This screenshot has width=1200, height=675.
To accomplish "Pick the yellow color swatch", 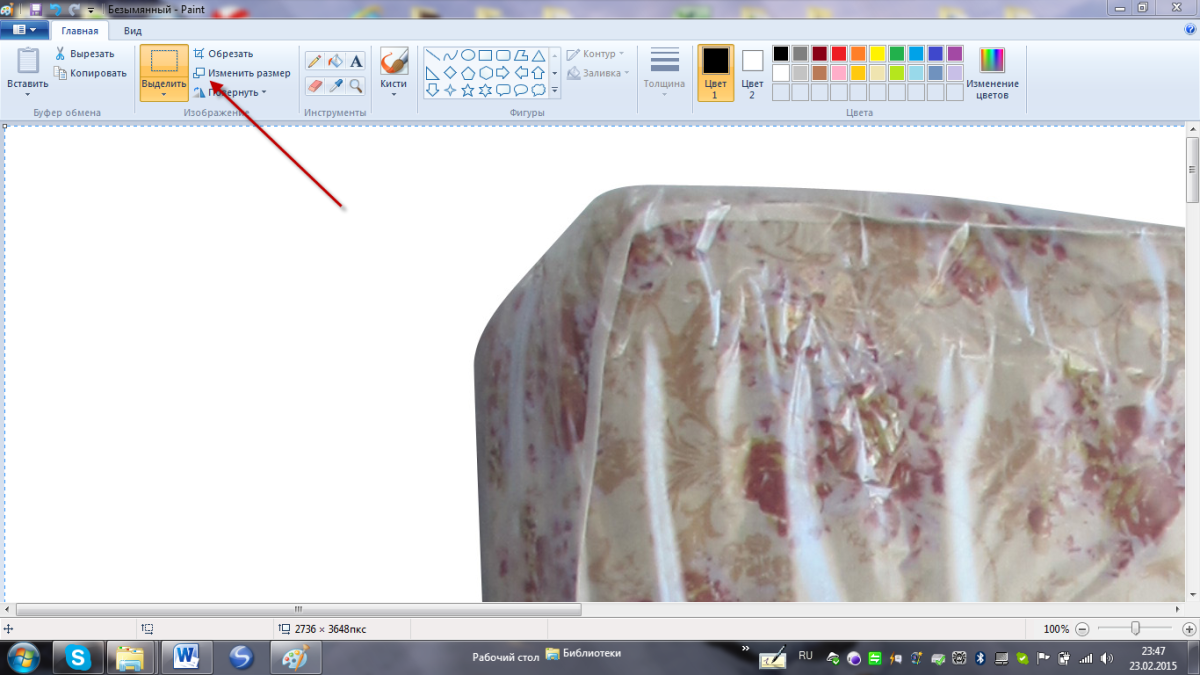I will pos(877,54).
